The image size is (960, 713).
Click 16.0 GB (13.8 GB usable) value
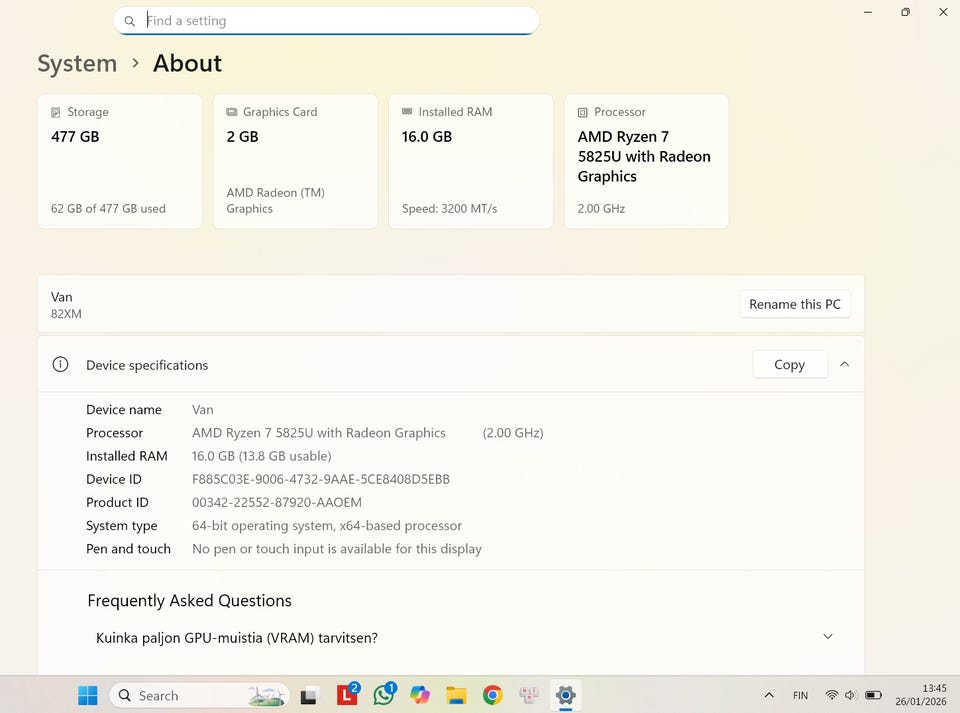[261, 456]
